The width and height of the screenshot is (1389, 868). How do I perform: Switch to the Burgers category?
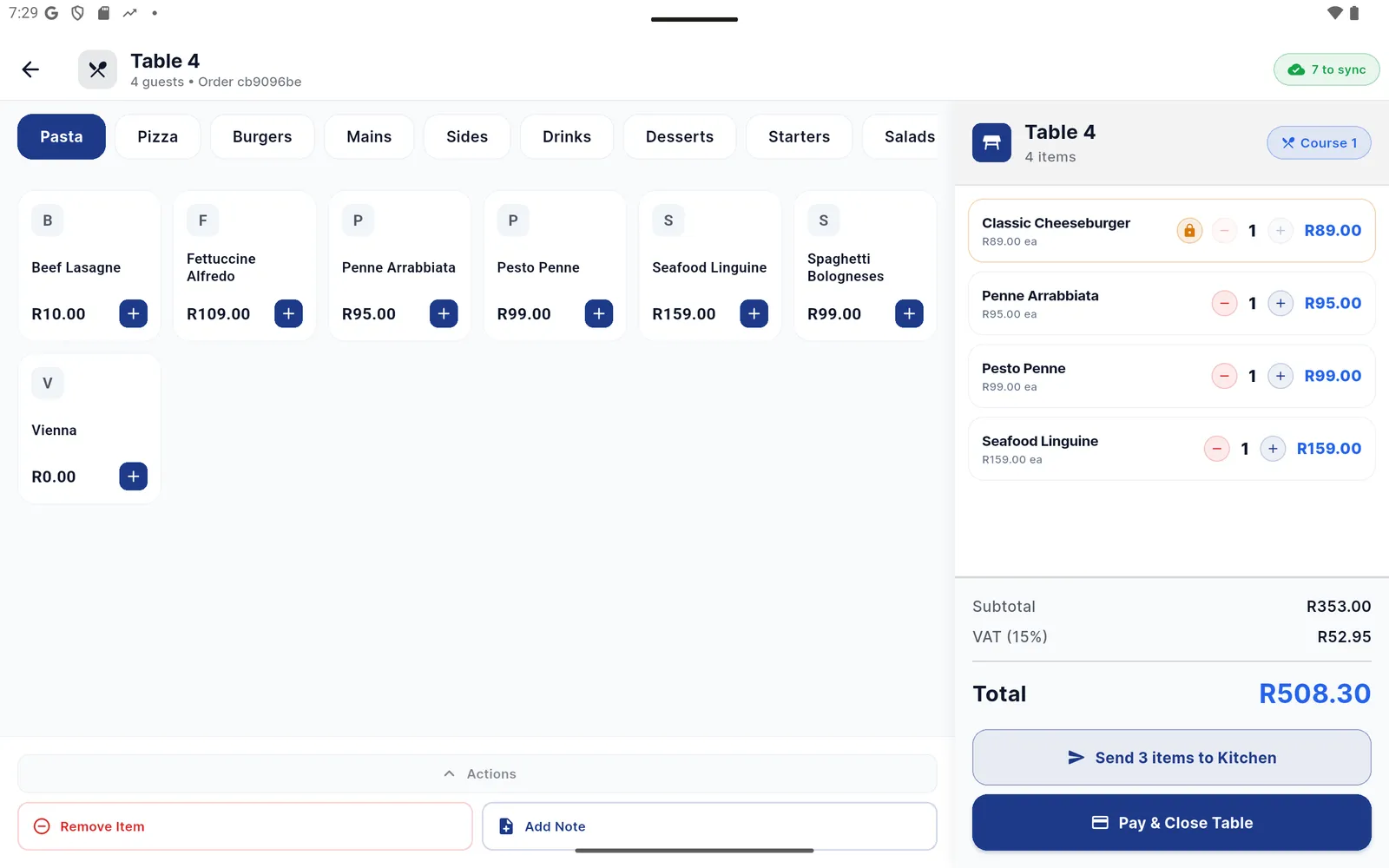(262, 136)
